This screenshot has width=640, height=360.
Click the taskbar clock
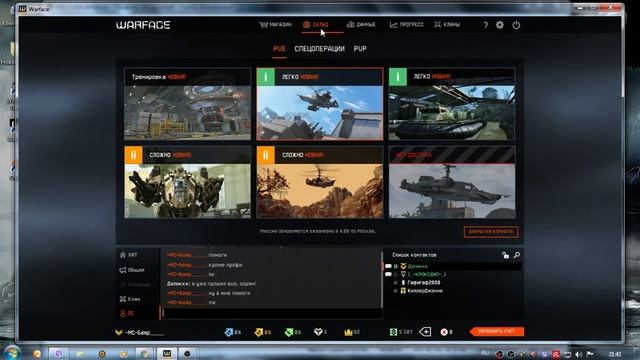[x=615, y=354]
